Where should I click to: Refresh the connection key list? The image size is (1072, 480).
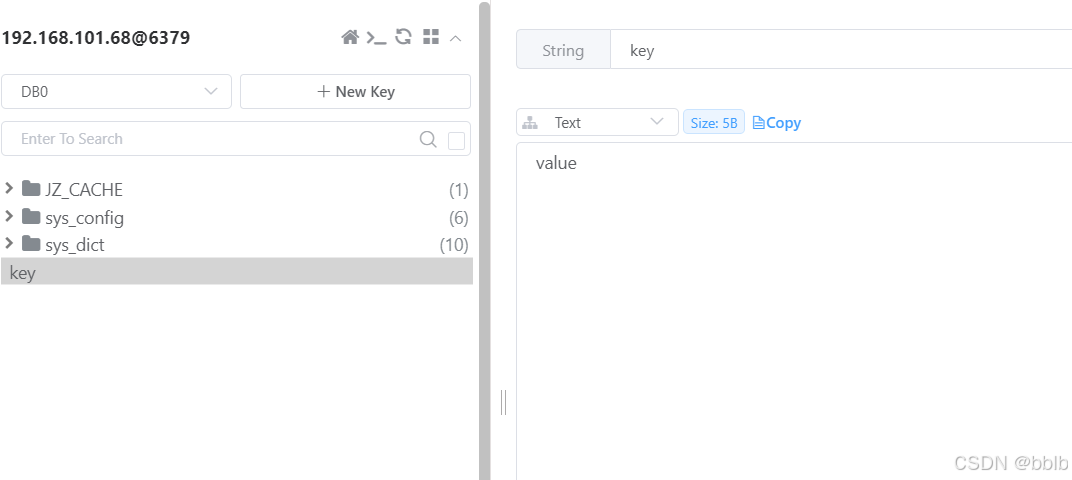click(403, 37)
